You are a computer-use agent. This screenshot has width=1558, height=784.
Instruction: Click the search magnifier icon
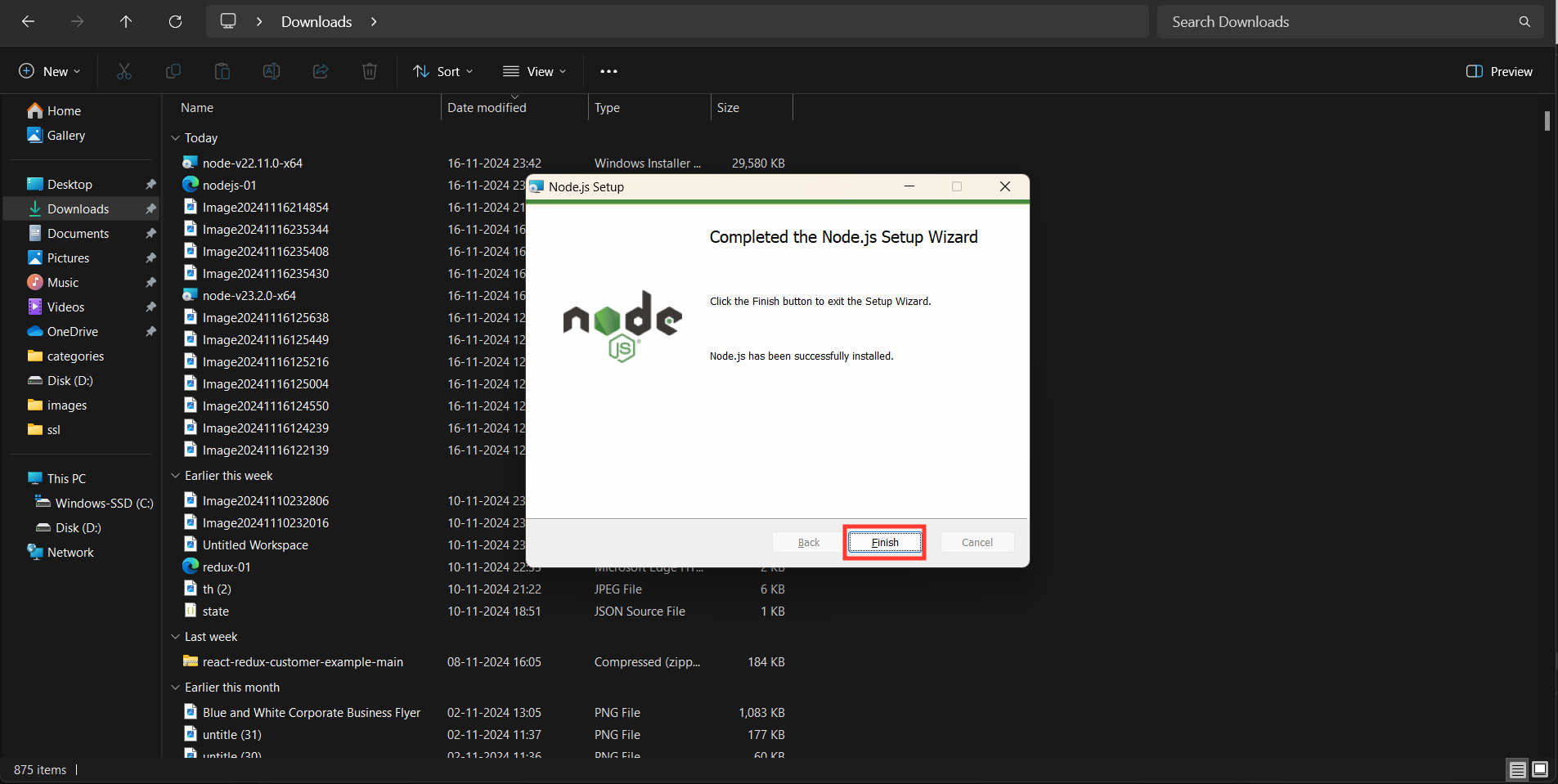point(1524,22)
